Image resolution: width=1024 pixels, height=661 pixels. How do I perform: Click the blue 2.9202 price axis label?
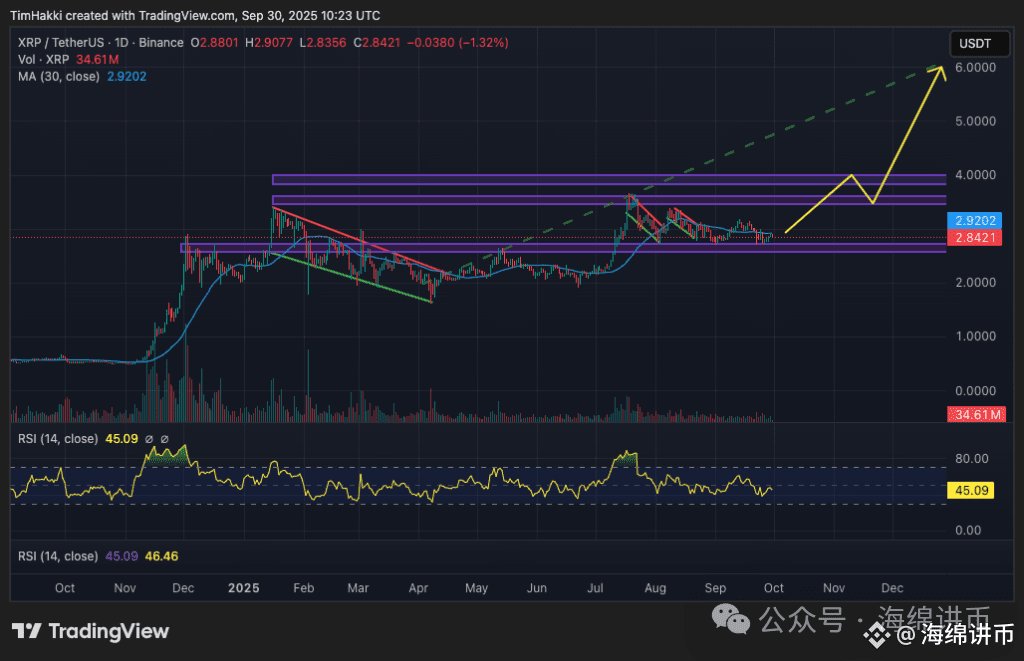(x=974, y=221)
